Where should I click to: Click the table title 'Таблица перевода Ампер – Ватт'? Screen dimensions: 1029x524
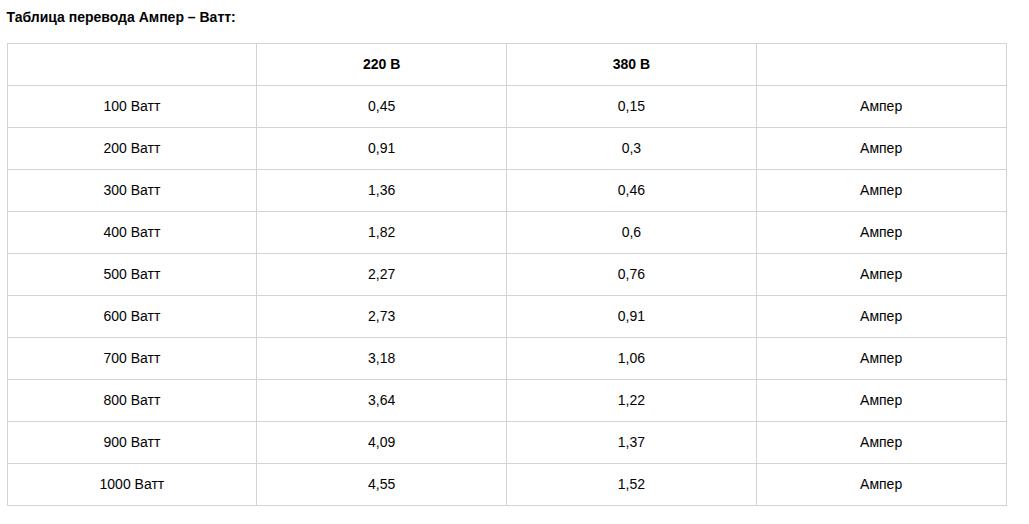(x=121, y=18)
